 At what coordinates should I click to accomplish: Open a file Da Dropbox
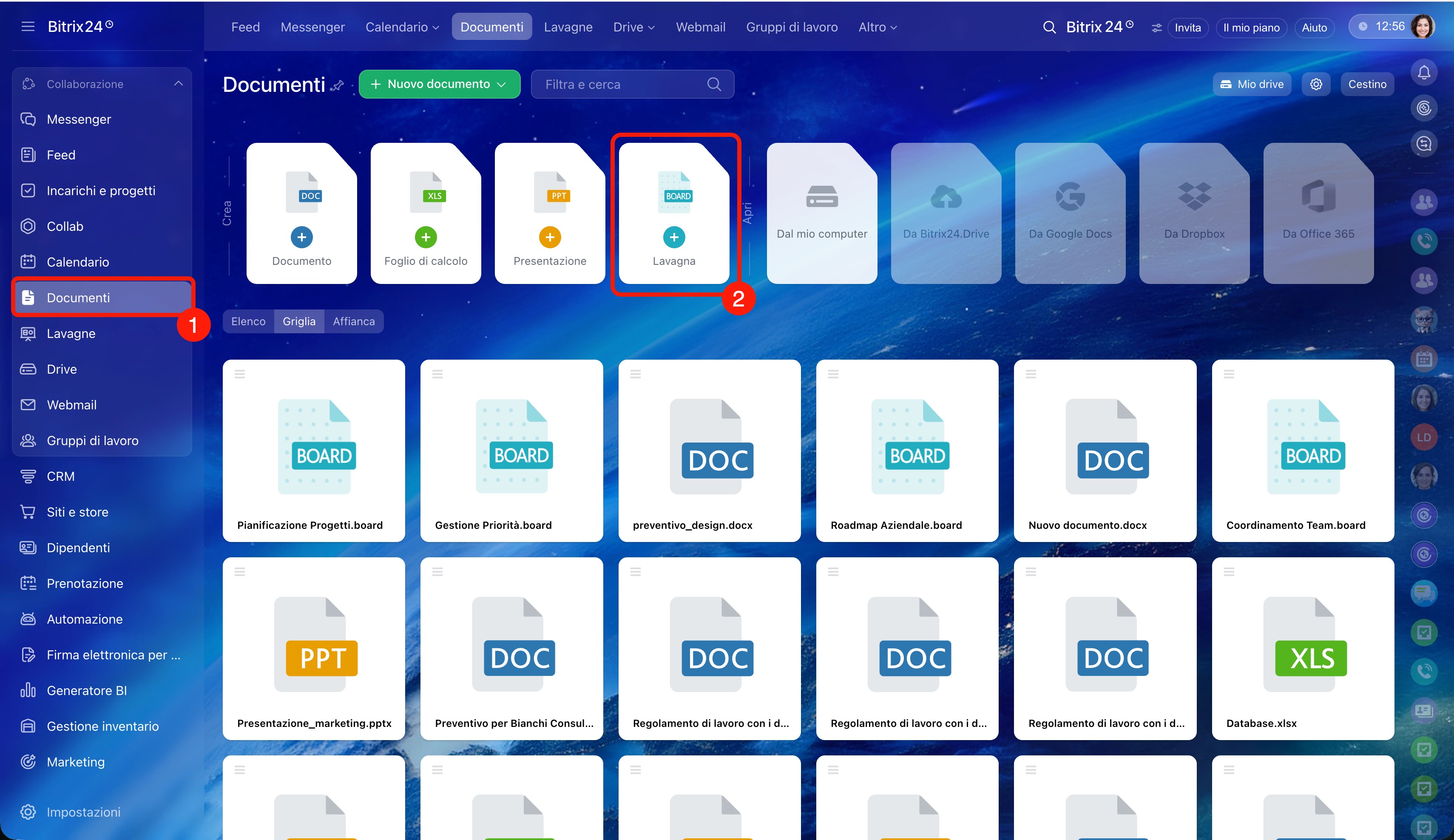[x=1194, y=213]
